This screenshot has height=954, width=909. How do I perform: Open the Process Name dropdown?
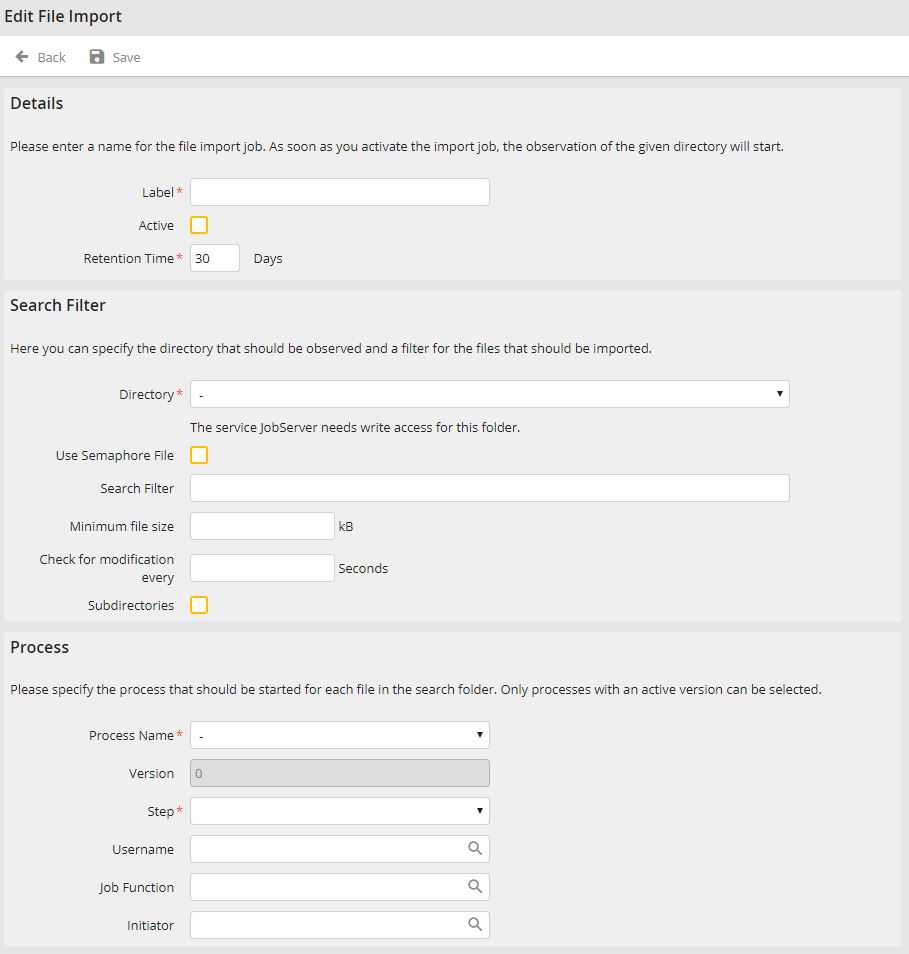[340, 735]
